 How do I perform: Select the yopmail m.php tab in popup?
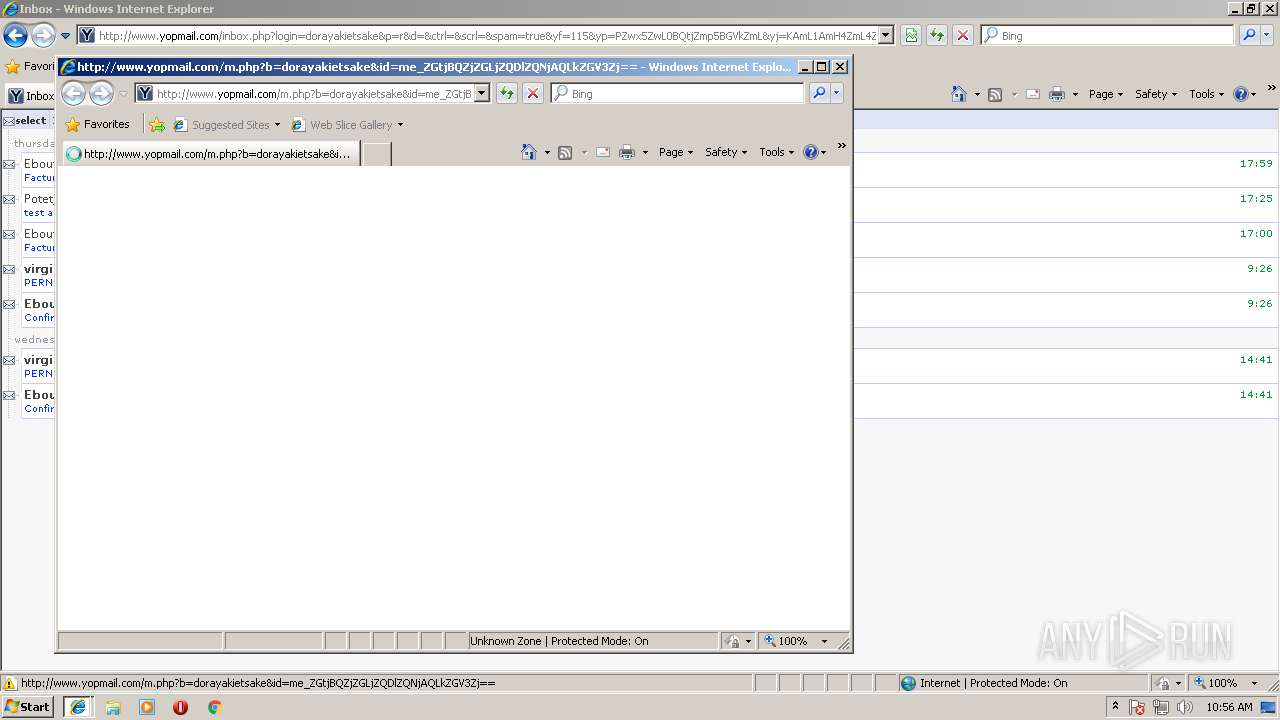(x=209, y=154)
